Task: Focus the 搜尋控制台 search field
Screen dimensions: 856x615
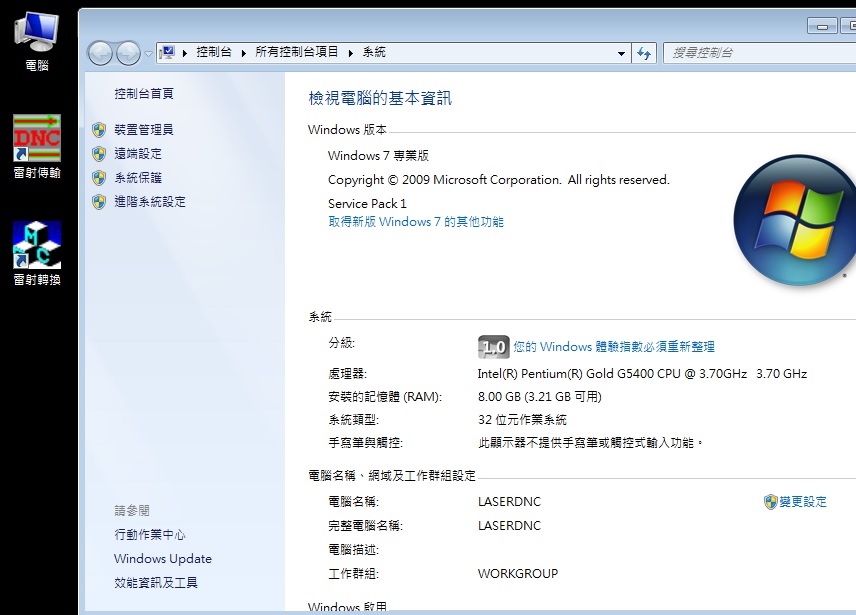Action: pos(760,53)
